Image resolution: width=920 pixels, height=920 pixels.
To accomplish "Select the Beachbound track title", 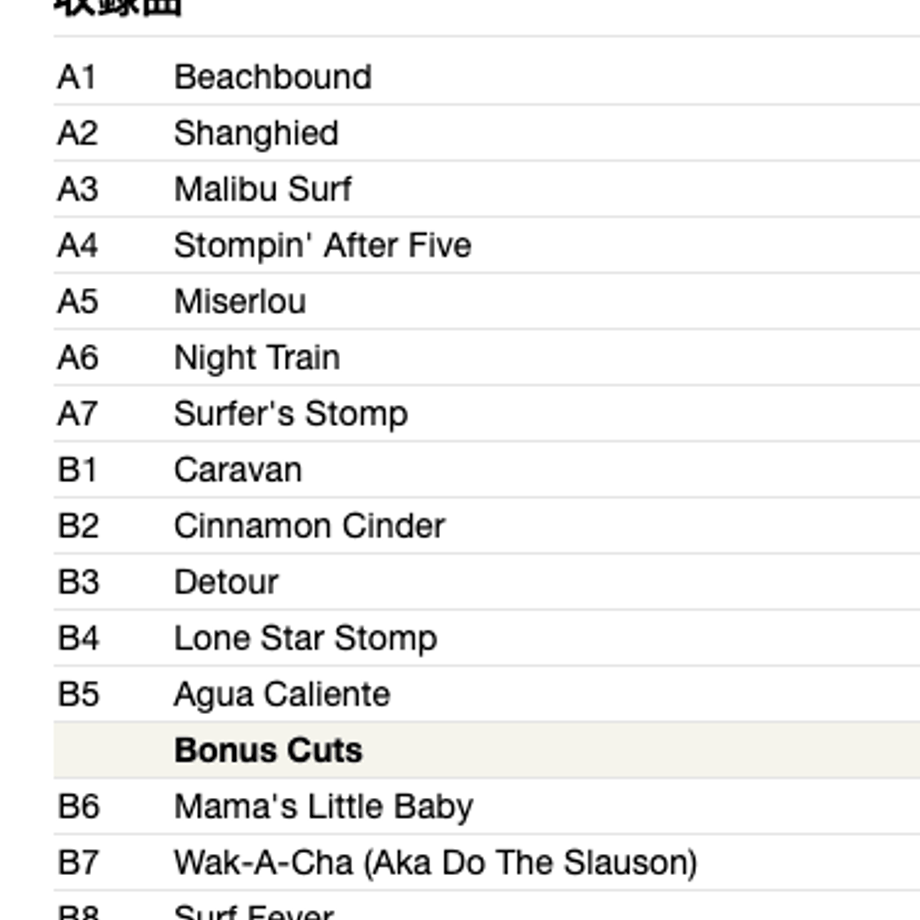I will click(x=273, y=77).
